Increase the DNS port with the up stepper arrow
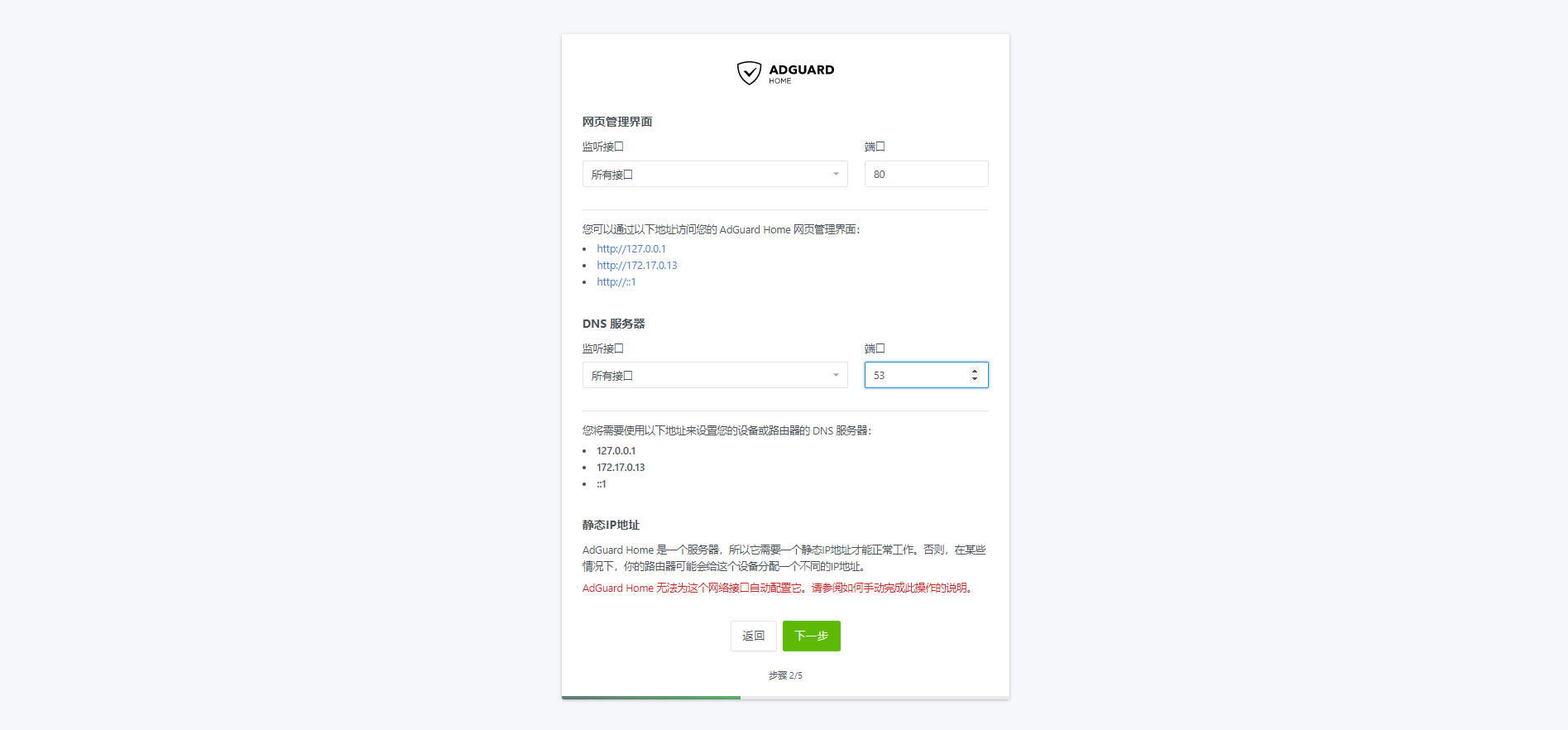 coord(975,371)
